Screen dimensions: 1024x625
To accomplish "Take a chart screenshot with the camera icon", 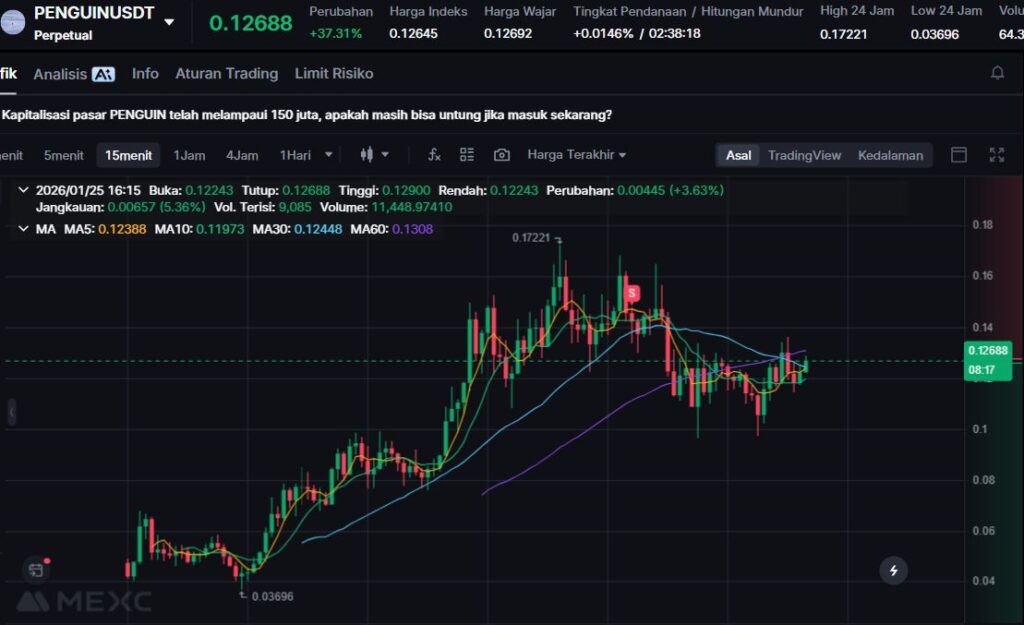I will tap(502, 155).
